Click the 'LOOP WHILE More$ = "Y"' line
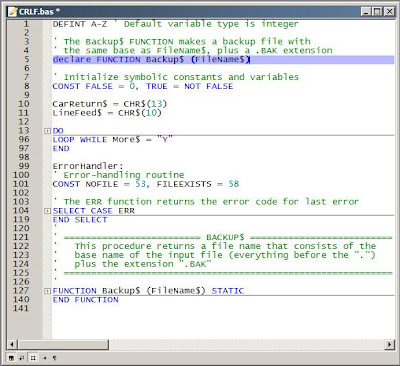The height and width of the screenshot is (366, 400). click(113, 140)
